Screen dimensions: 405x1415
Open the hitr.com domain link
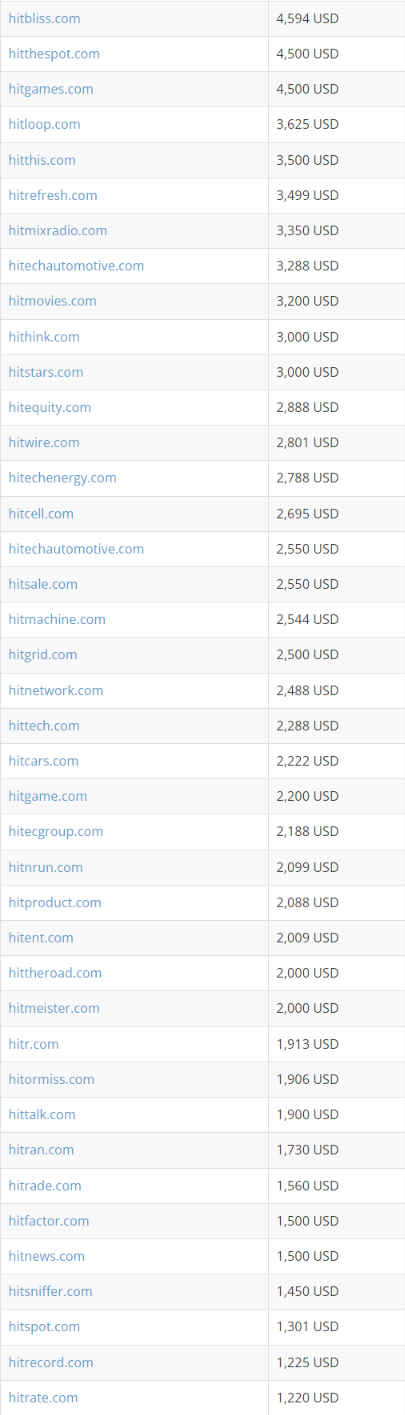[x=34, y=1044]
